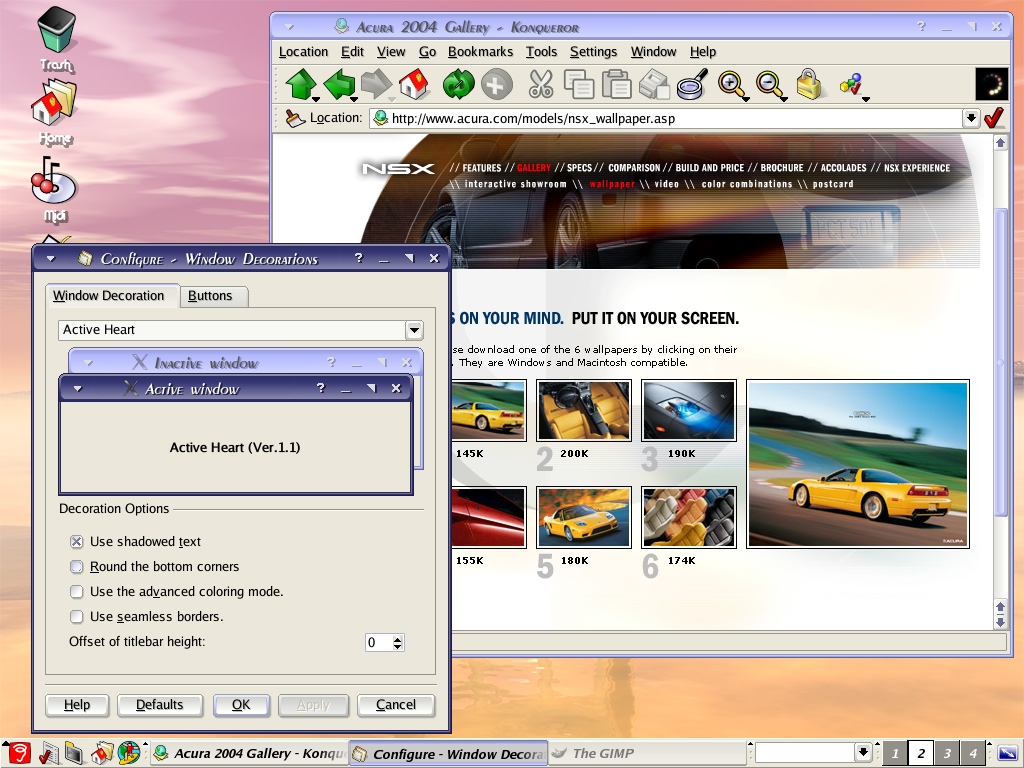Screen dimensions: 1024x768
Task: Click the Help button in the Configure dialog
Action: coord(76,705)
